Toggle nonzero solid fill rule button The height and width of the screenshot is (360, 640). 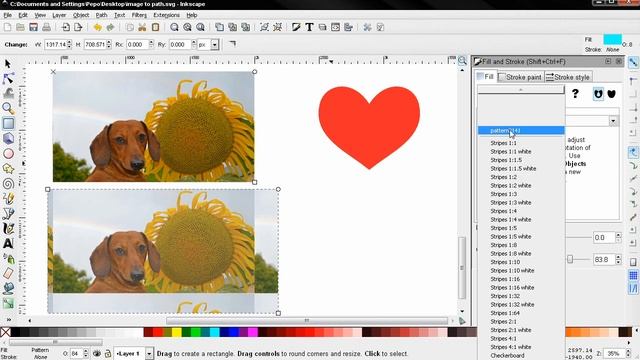(x=611, y=94)
